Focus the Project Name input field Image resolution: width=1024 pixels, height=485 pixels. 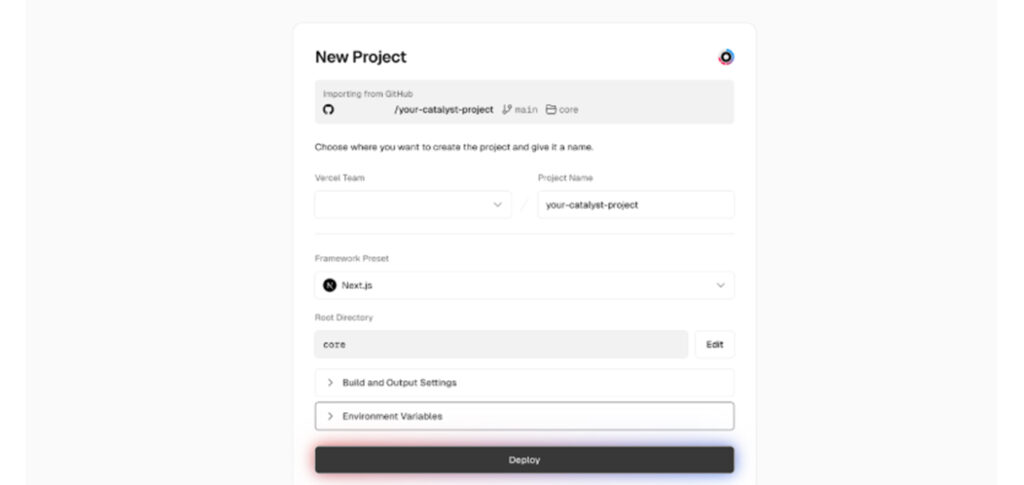pyautogui.click(x=636, y=204)
